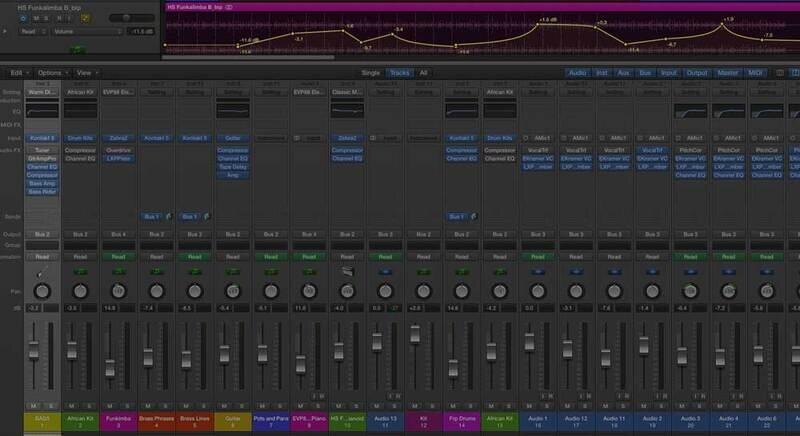This screenshot has height=436, width=800.
Task: Open the Zebra2 instrument on Funkalimba strip
Action: [118, 138]
